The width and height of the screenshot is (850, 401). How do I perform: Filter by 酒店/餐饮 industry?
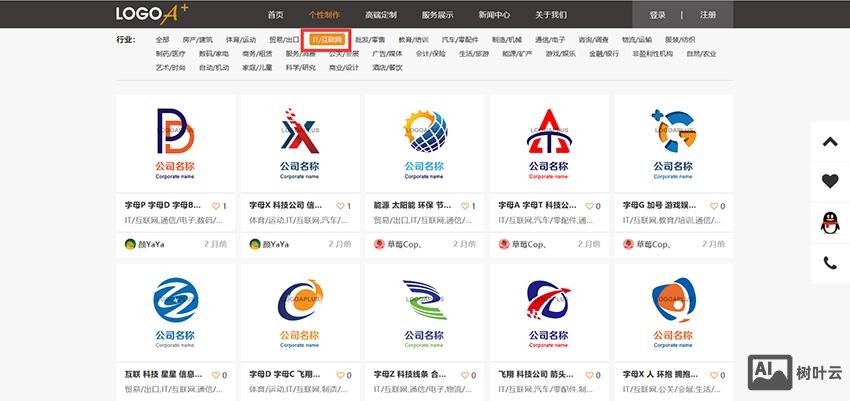click(387, 68)
